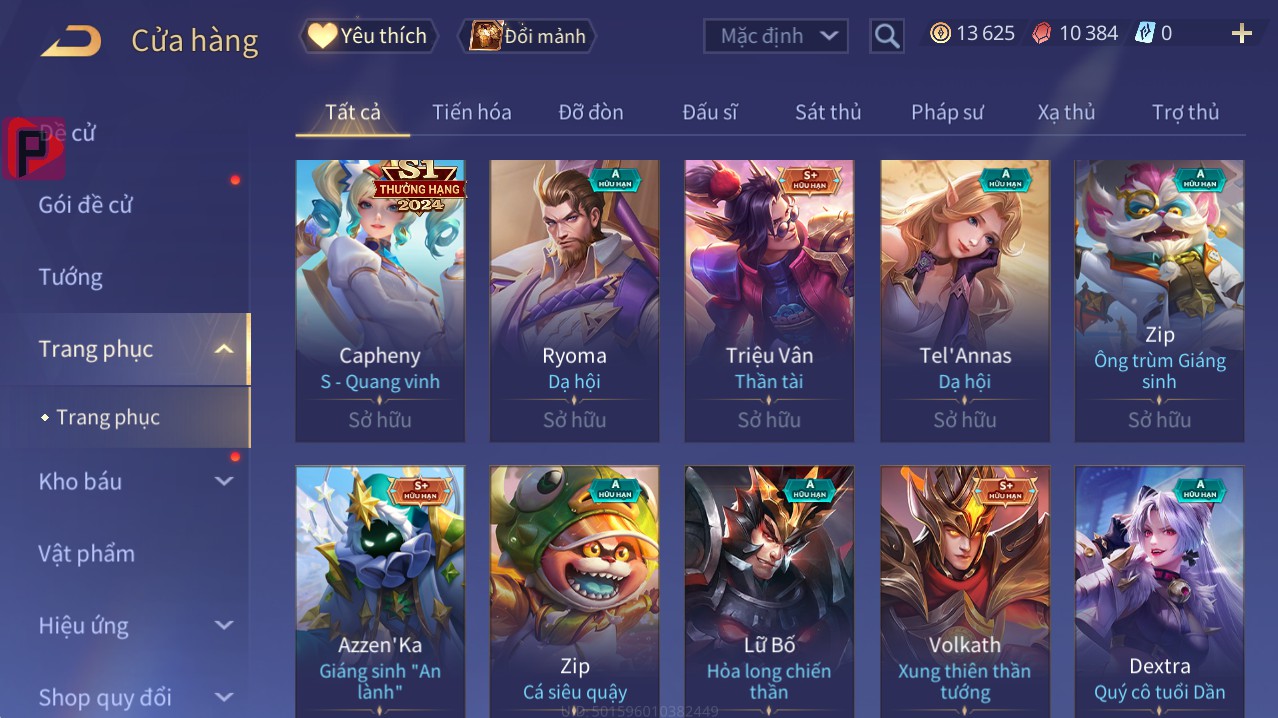Select the Pháp sư tab

(x=947, y=112)
